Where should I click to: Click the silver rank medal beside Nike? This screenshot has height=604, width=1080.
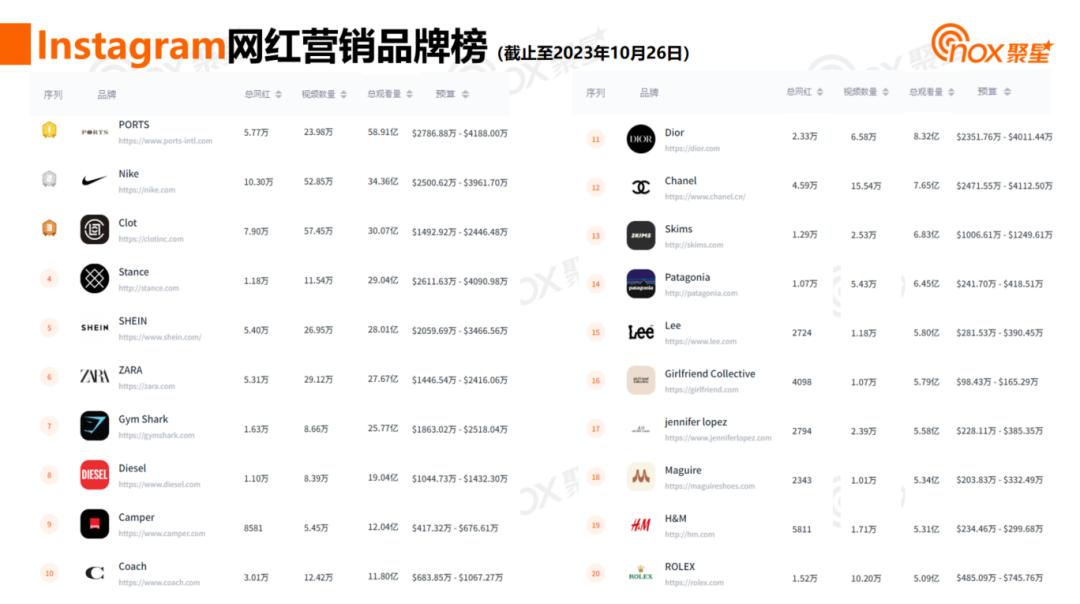[x=49, y=180]
